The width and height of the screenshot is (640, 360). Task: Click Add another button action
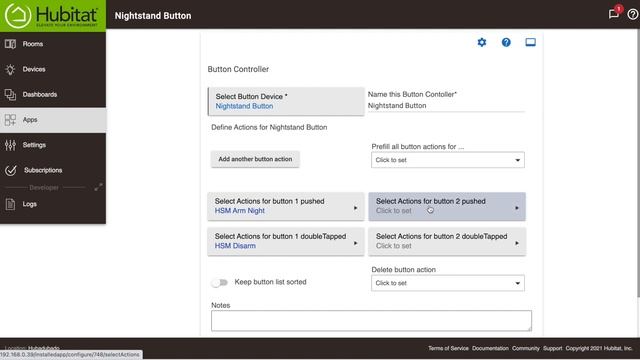click(255, 159)
